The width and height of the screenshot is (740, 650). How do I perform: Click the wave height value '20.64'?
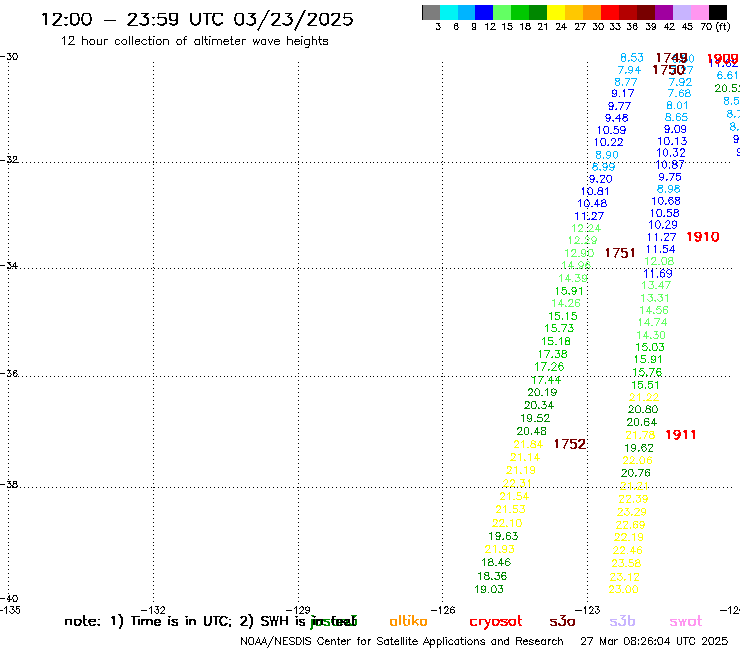click(x=641, y=422)
